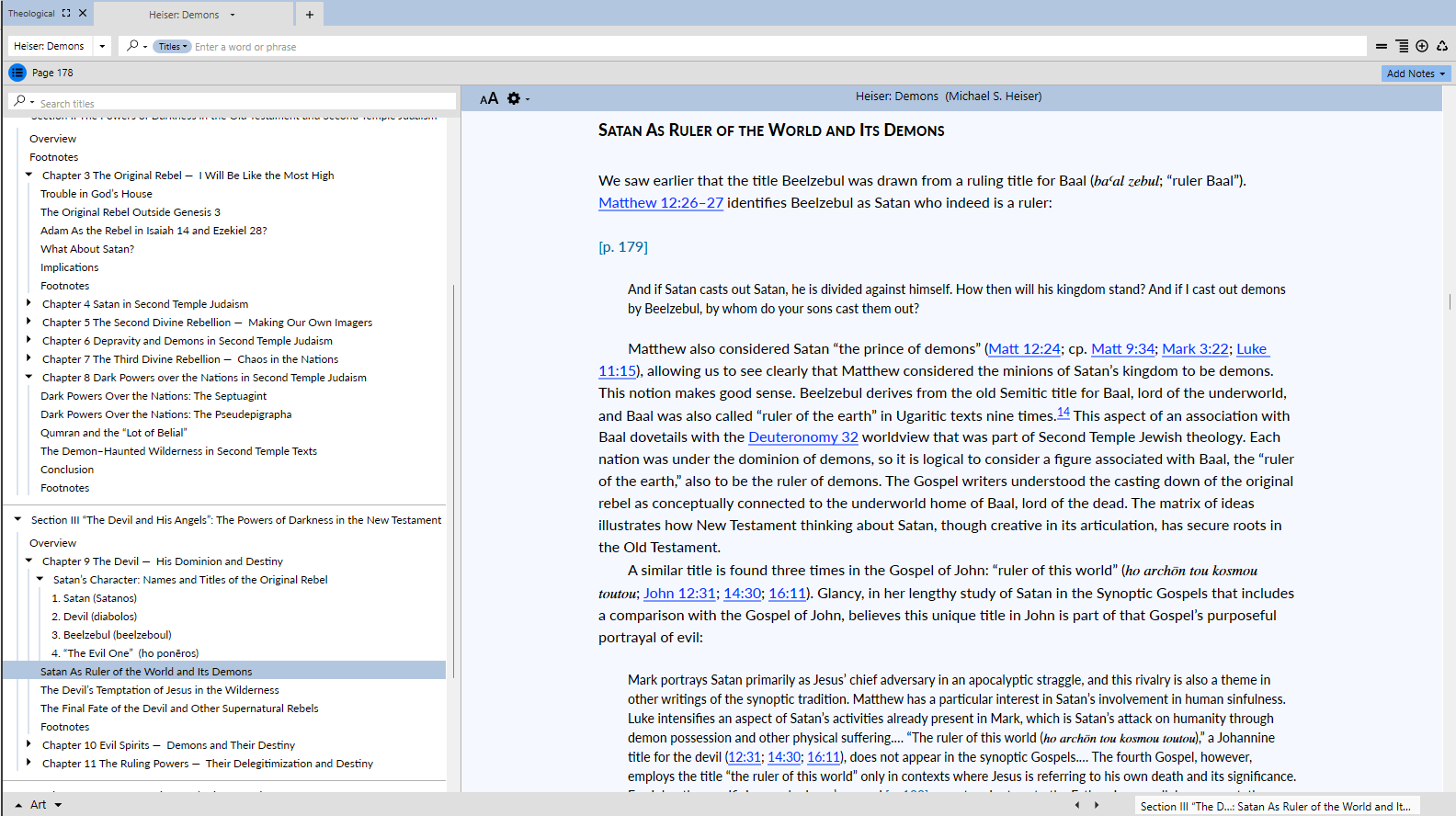Collapse Chapter 9 The Devil tree node
The height and width of the screenshot is (816, 1456).
tap(28, 561)
